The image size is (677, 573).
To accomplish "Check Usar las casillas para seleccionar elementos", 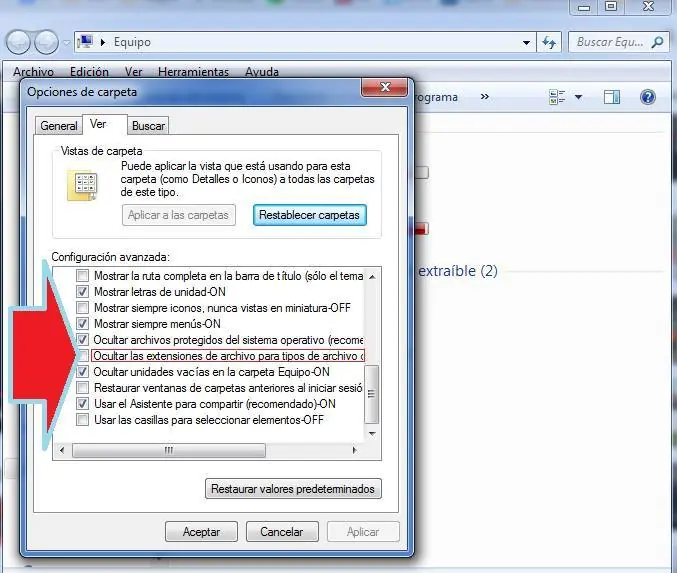I will (82, 420).
